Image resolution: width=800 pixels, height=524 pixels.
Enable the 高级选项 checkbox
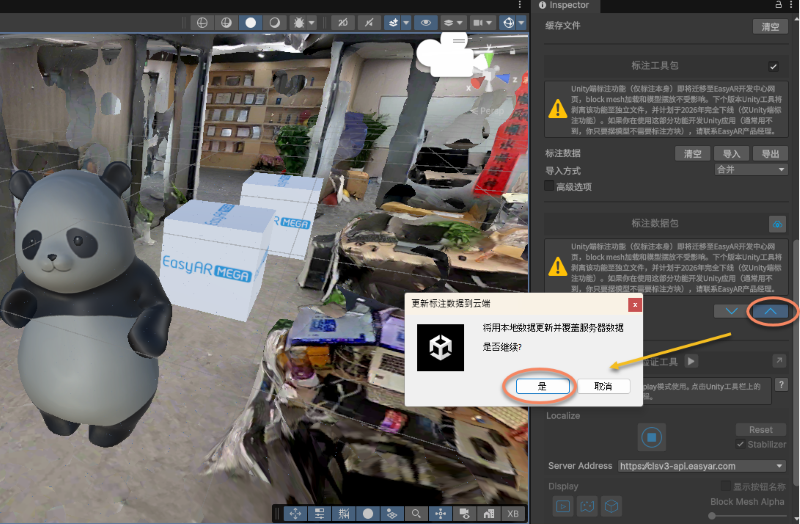pyautogui.click(x=549, y=186)
